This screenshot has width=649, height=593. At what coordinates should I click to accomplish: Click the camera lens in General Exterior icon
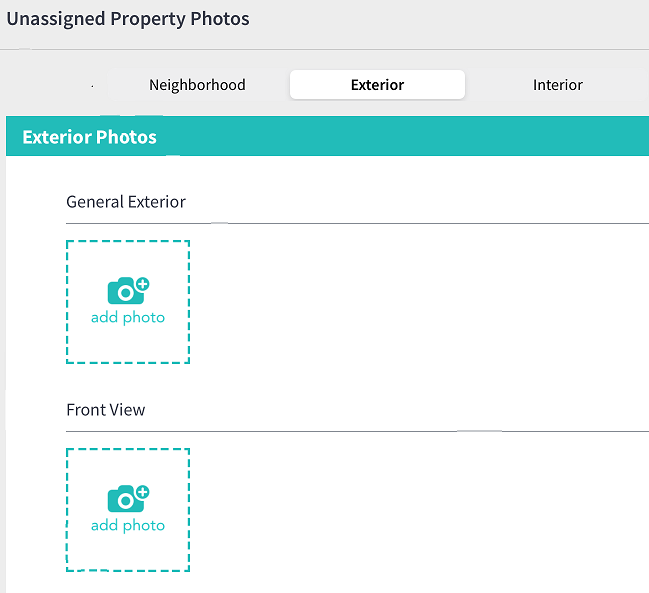125,293
